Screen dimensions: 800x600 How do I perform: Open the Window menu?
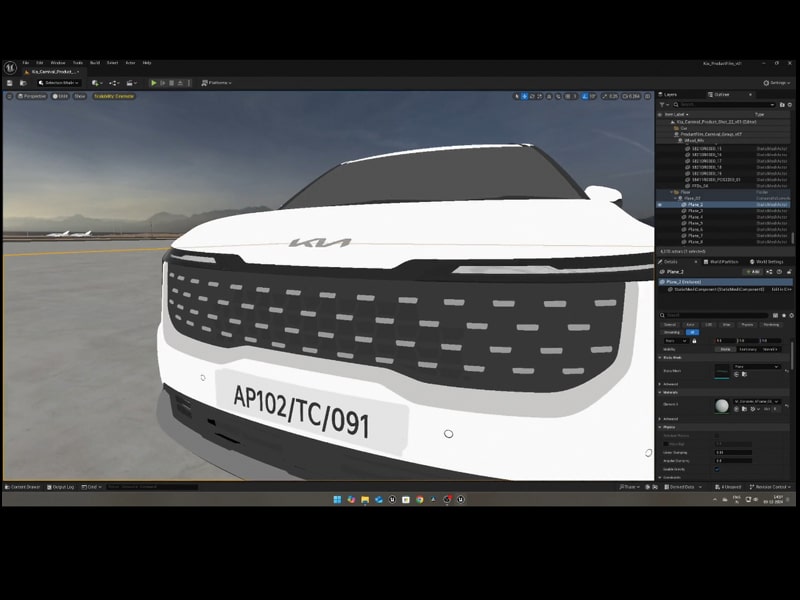pyautogui.click(x=58, y=62)
